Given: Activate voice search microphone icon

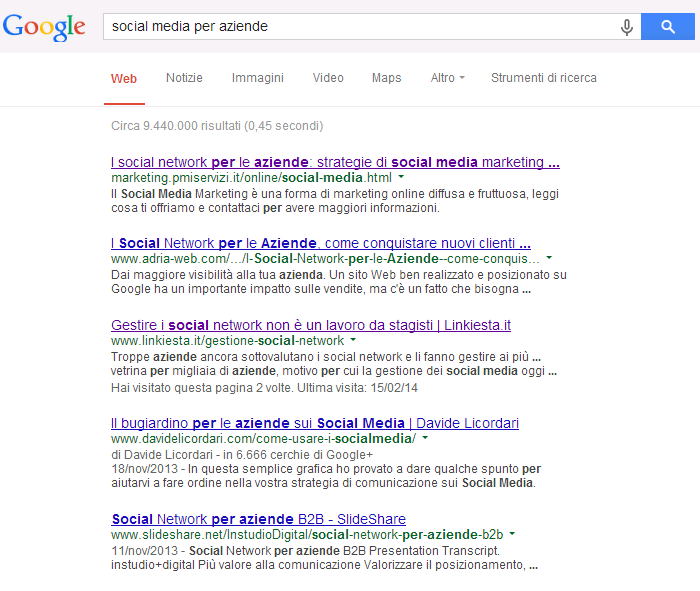Looking at the screenshot, I should coord(627,27).
